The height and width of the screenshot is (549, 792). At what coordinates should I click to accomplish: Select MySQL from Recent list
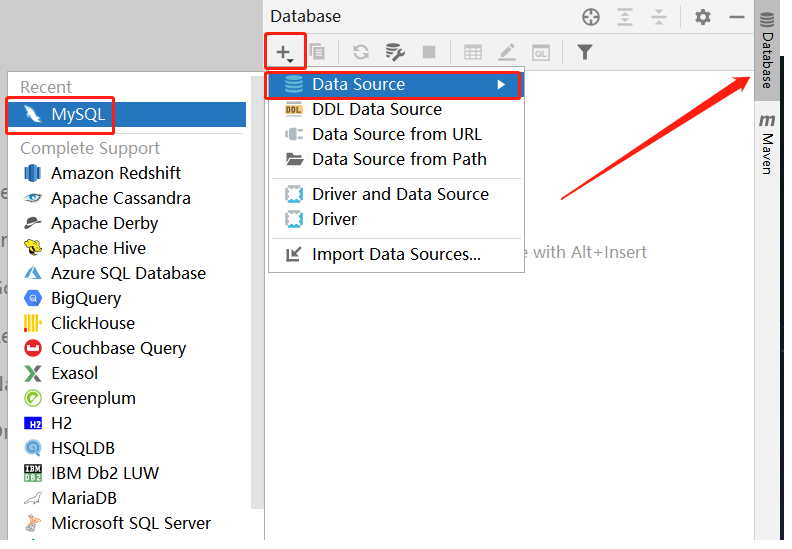[126, 115]
